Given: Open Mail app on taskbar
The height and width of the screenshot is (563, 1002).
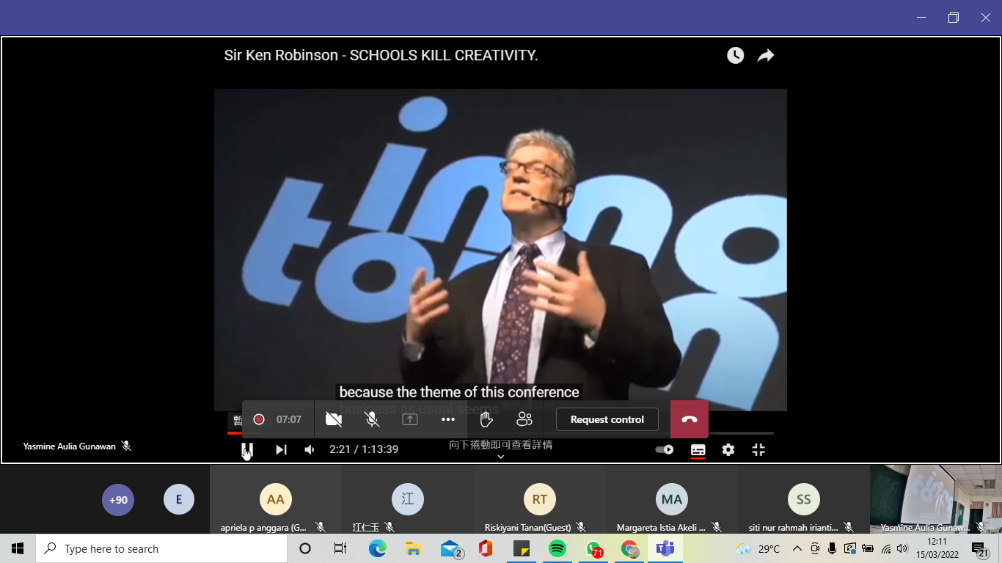Looking at the screenshot, I should click(x=451, y=549).
